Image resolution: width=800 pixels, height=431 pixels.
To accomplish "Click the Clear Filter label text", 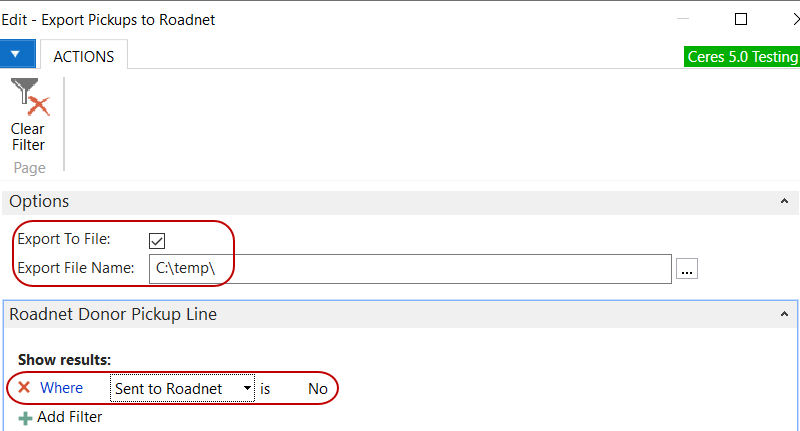I will pos(28,137).
